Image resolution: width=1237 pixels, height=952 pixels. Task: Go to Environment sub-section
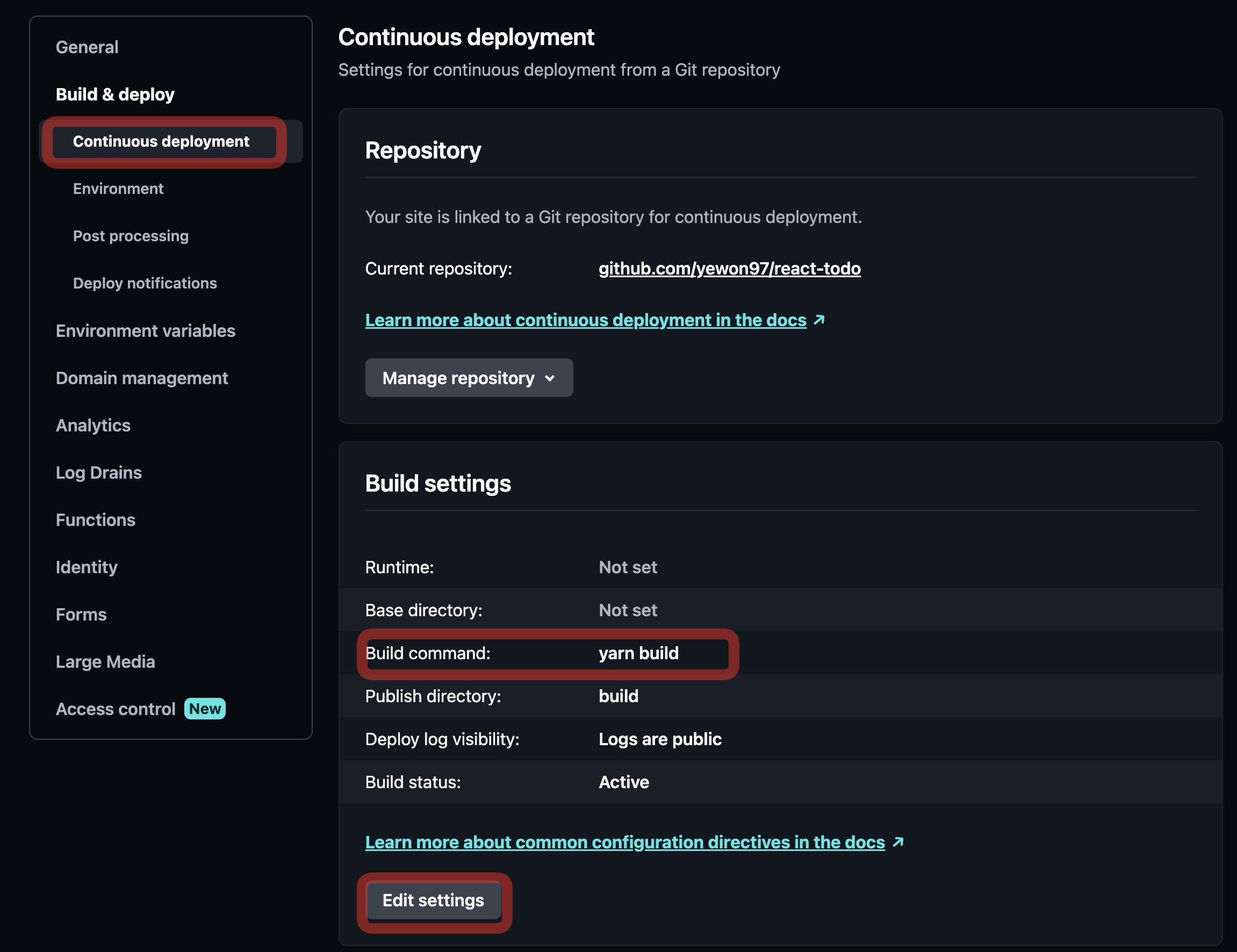(118, 189)
